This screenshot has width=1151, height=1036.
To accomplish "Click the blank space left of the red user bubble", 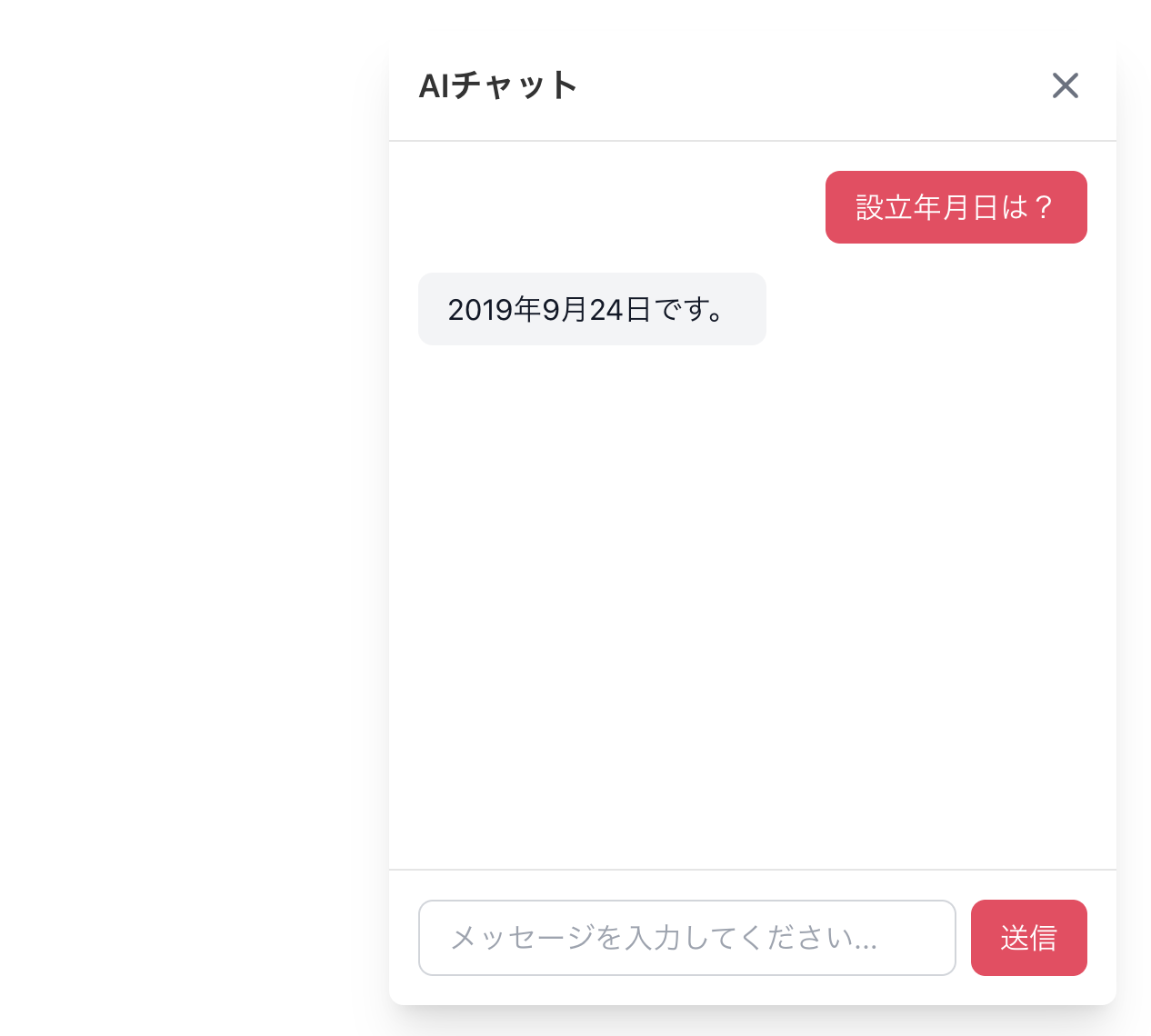I will (x=618, y=207).
